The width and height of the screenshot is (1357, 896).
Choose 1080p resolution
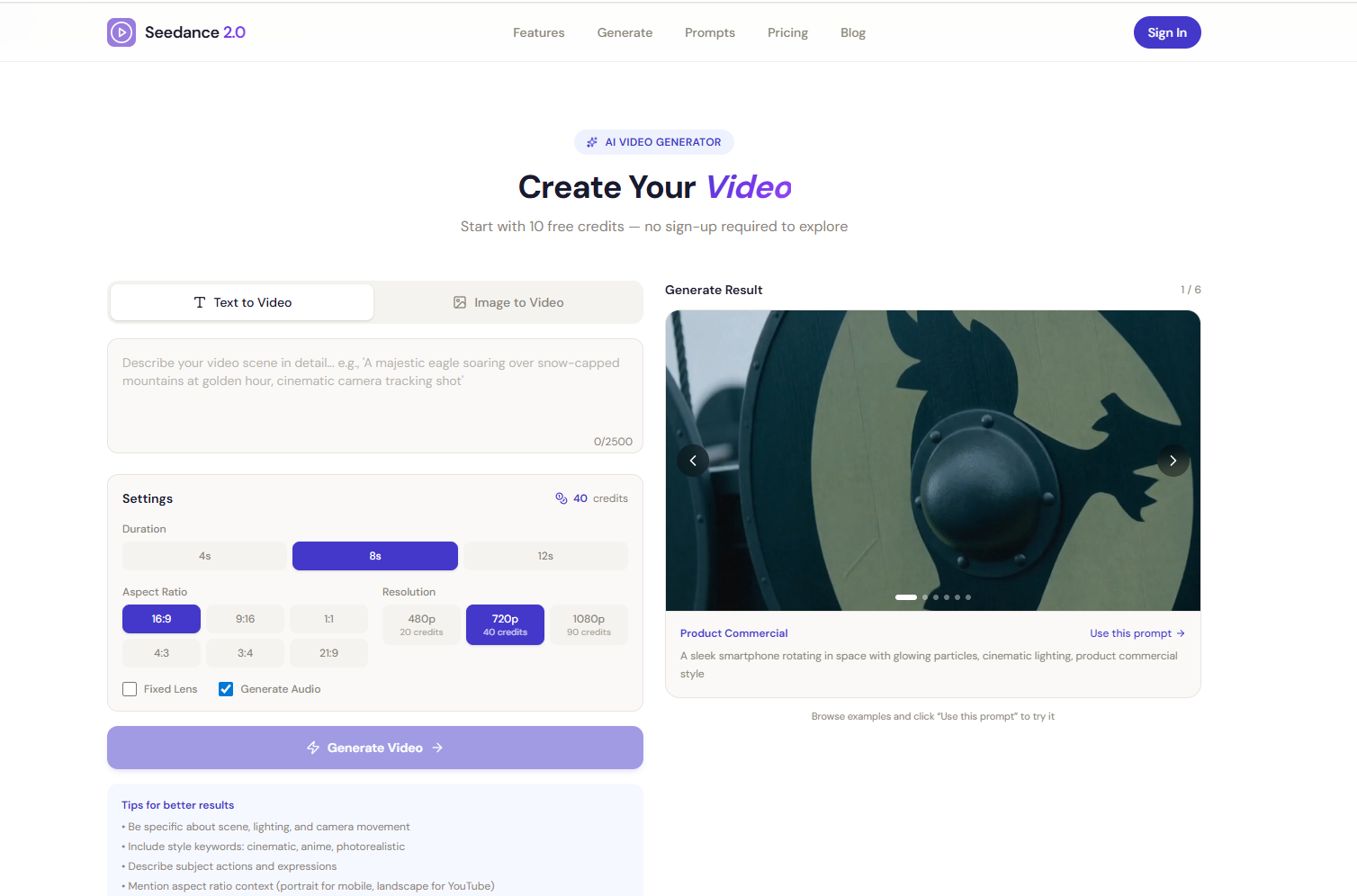click(x=589, y=624)
